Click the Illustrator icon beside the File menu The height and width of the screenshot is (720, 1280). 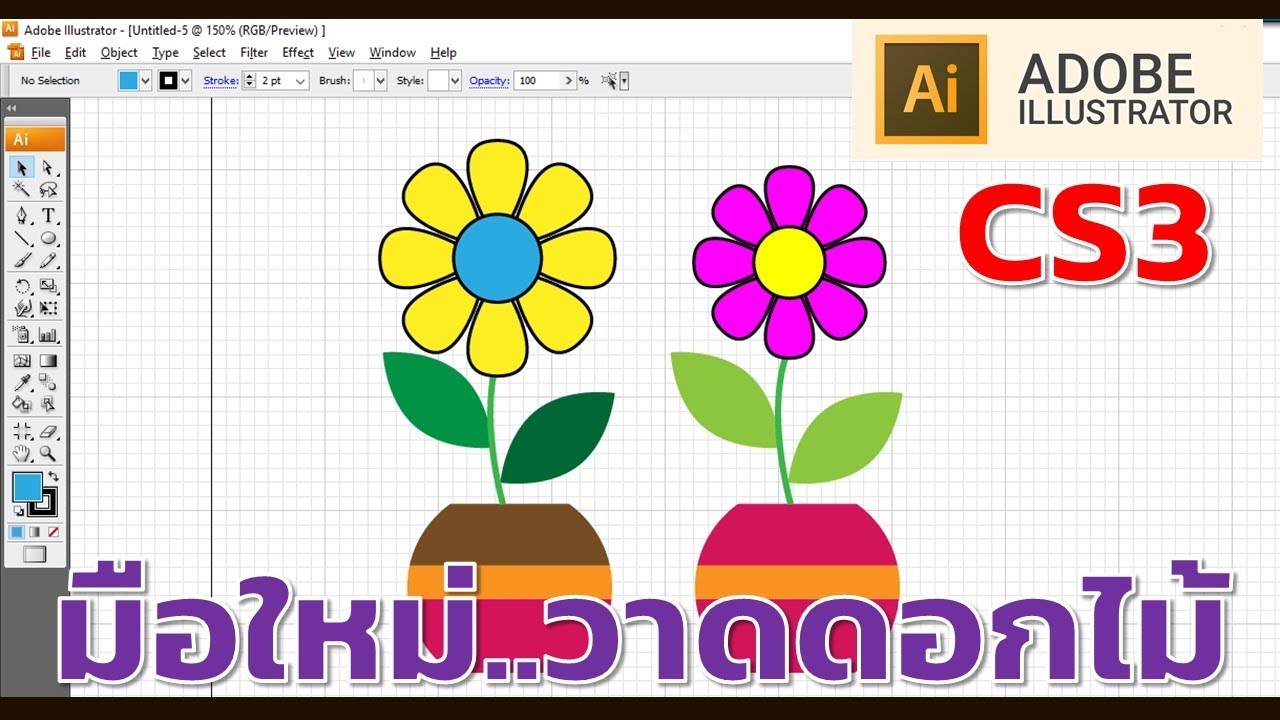(15, 52)
